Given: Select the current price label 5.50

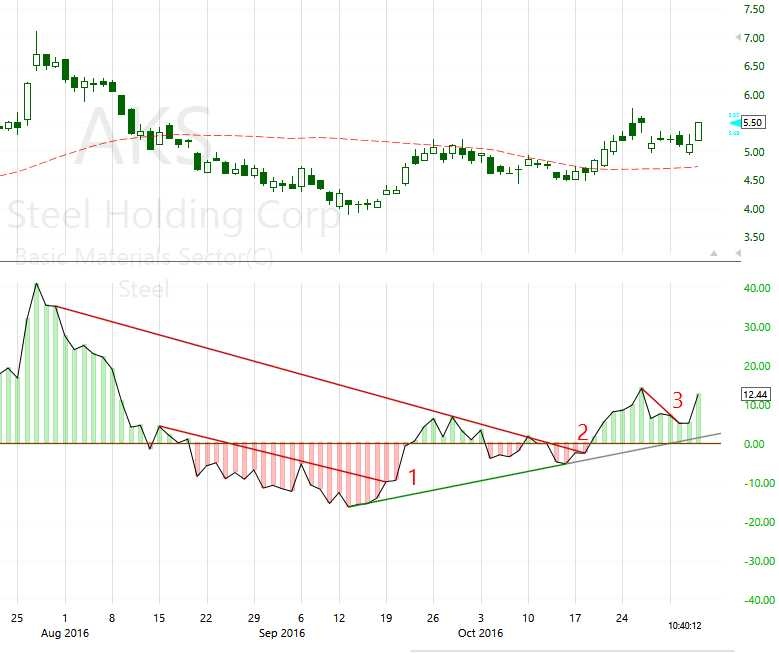Looking at the screenshot, I should coord(753,122).
